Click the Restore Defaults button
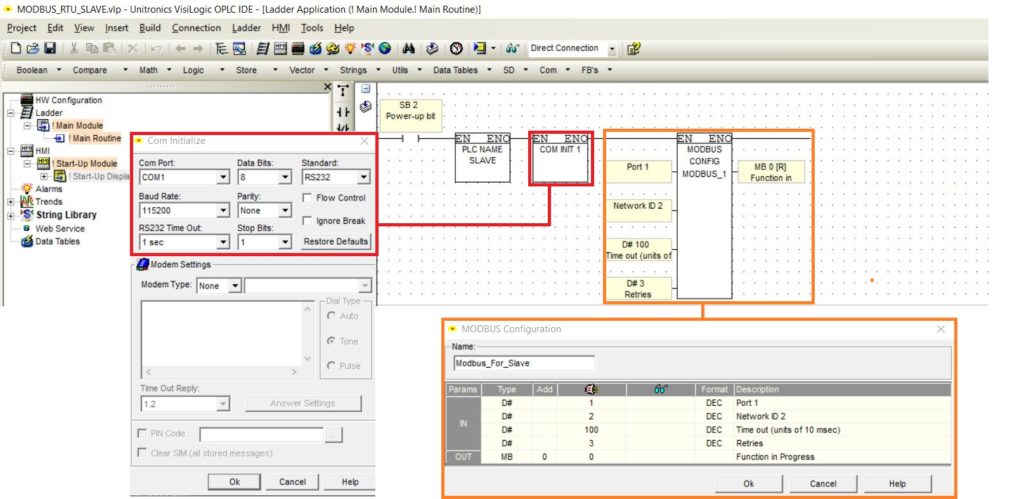 (x=336, y=242)
